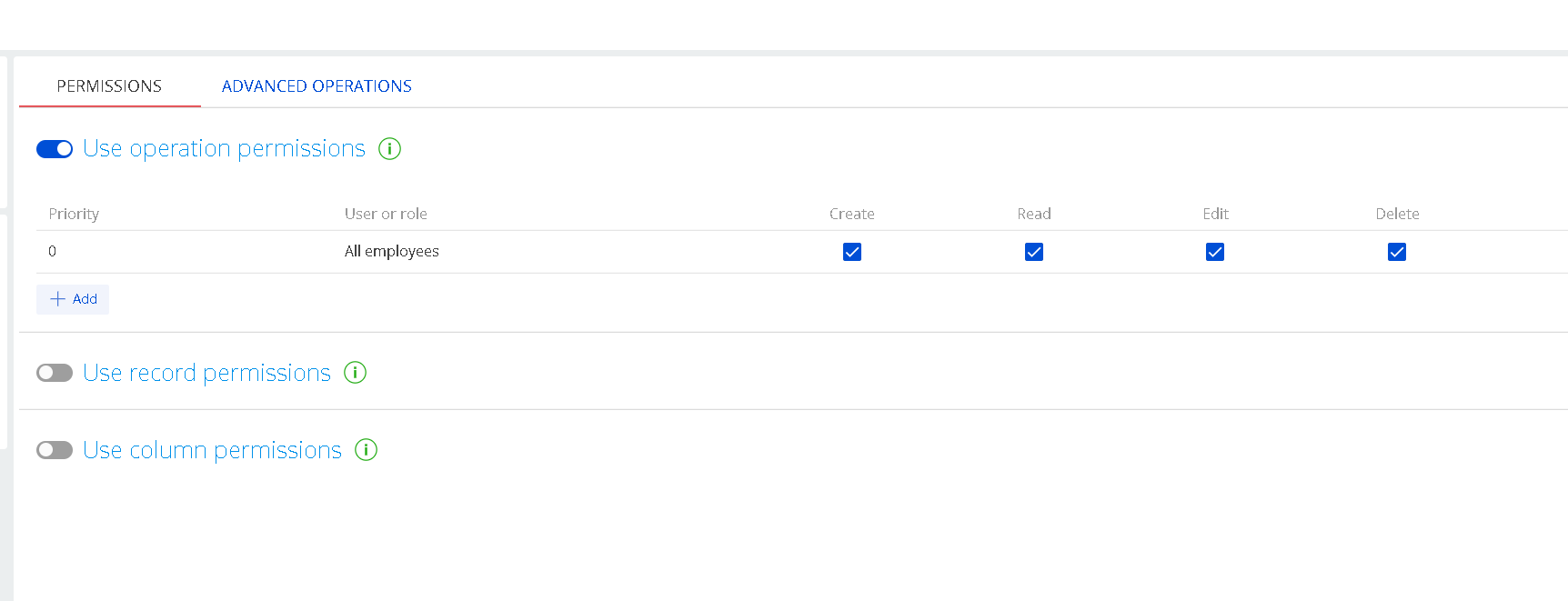Click the Add button
This screenshot has height=601, width=1568.
[73, 299]
